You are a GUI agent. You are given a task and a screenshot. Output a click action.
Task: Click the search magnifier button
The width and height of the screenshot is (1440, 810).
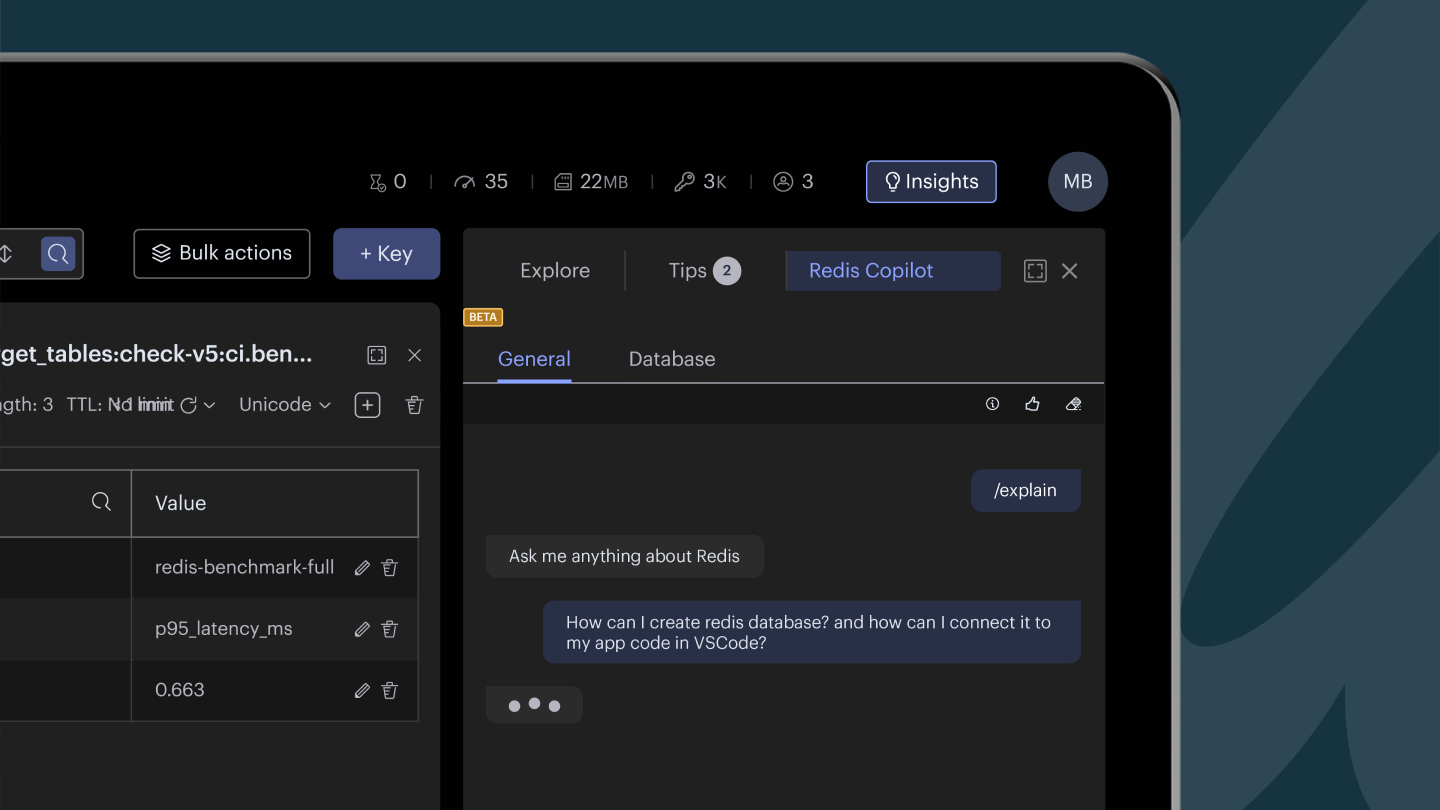click(58, 254)
